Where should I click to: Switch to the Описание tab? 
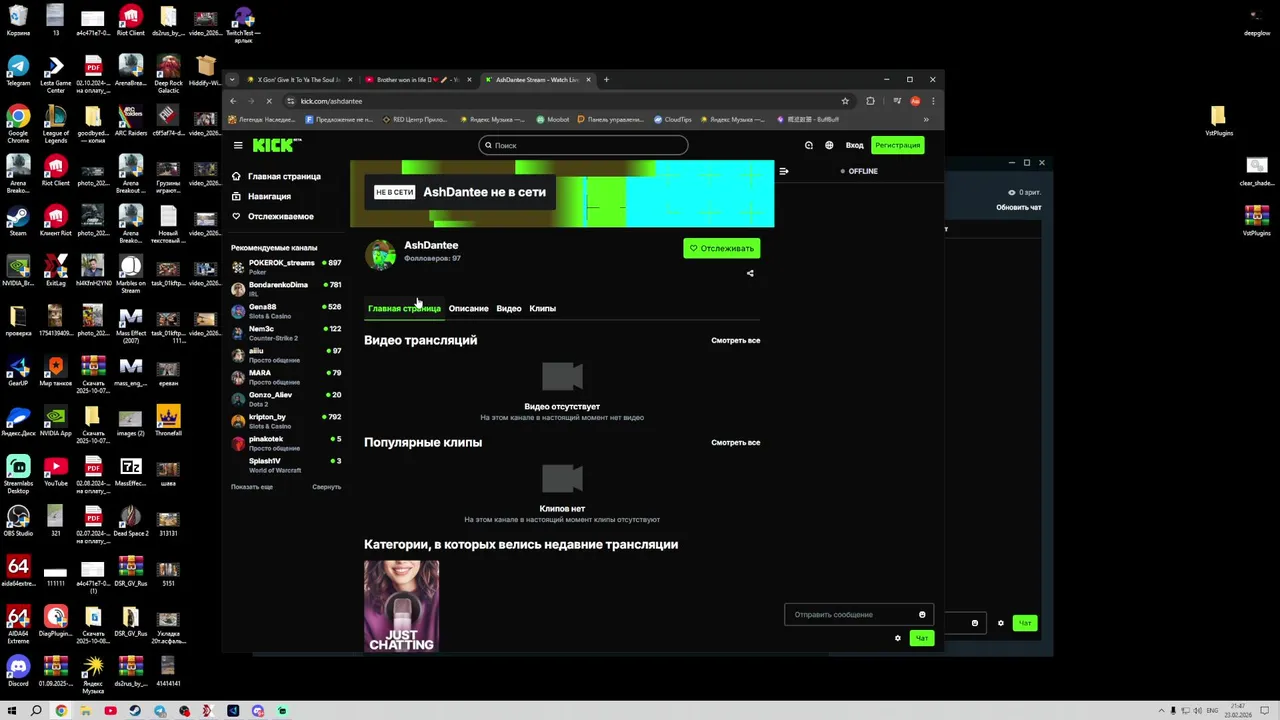468,308
